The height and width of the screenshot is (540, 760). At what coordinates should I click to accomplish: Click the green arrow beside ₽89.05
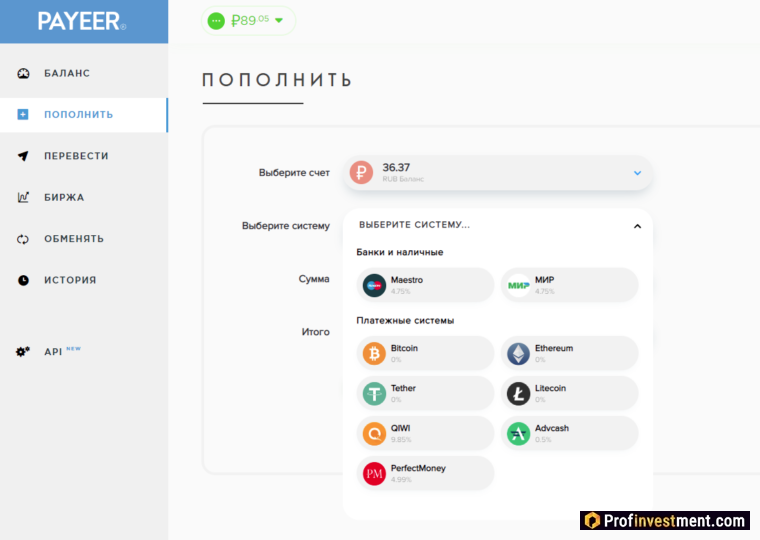[279, 20]
